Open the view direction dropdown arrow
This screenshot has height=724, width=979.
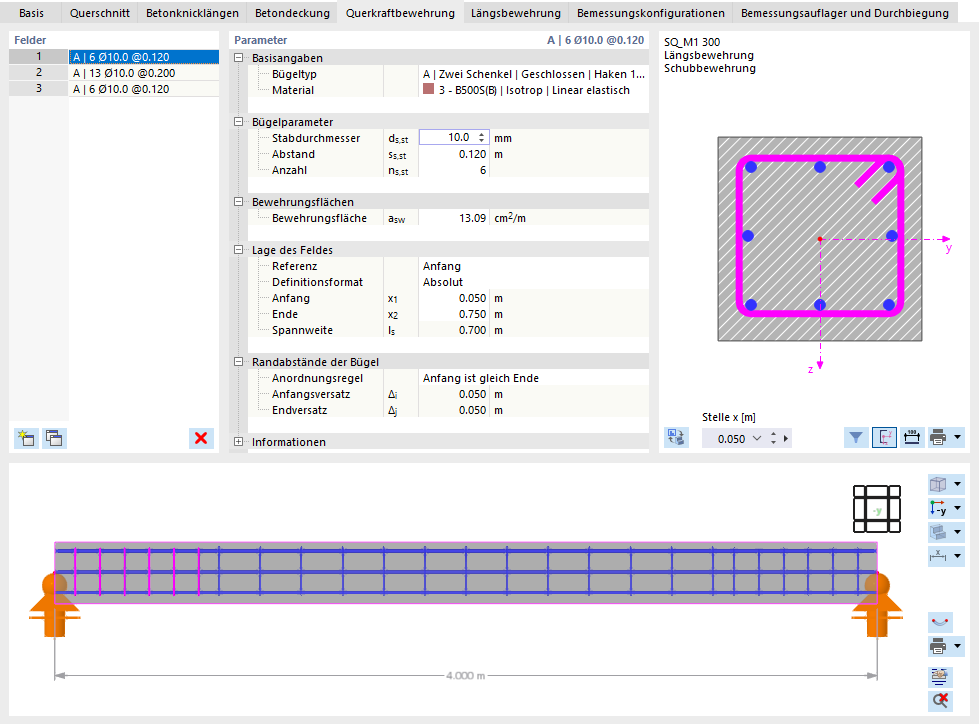point(958,509)
